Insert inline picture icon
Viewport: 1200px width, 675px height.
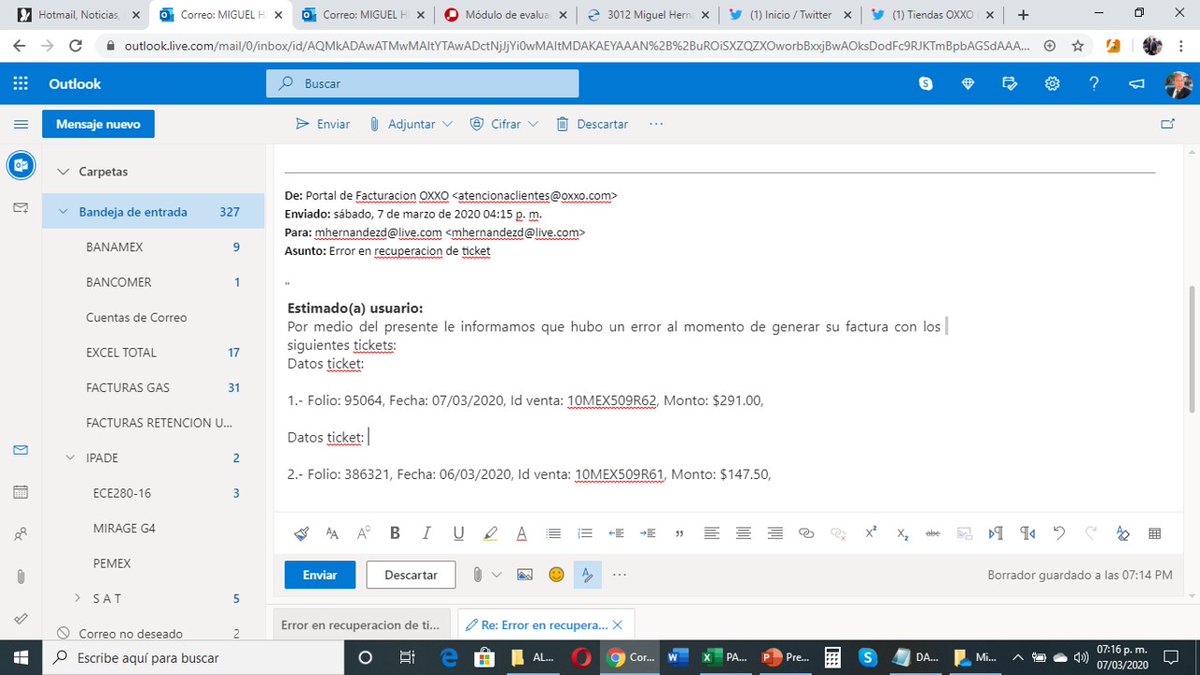click(x=524, y=575)
